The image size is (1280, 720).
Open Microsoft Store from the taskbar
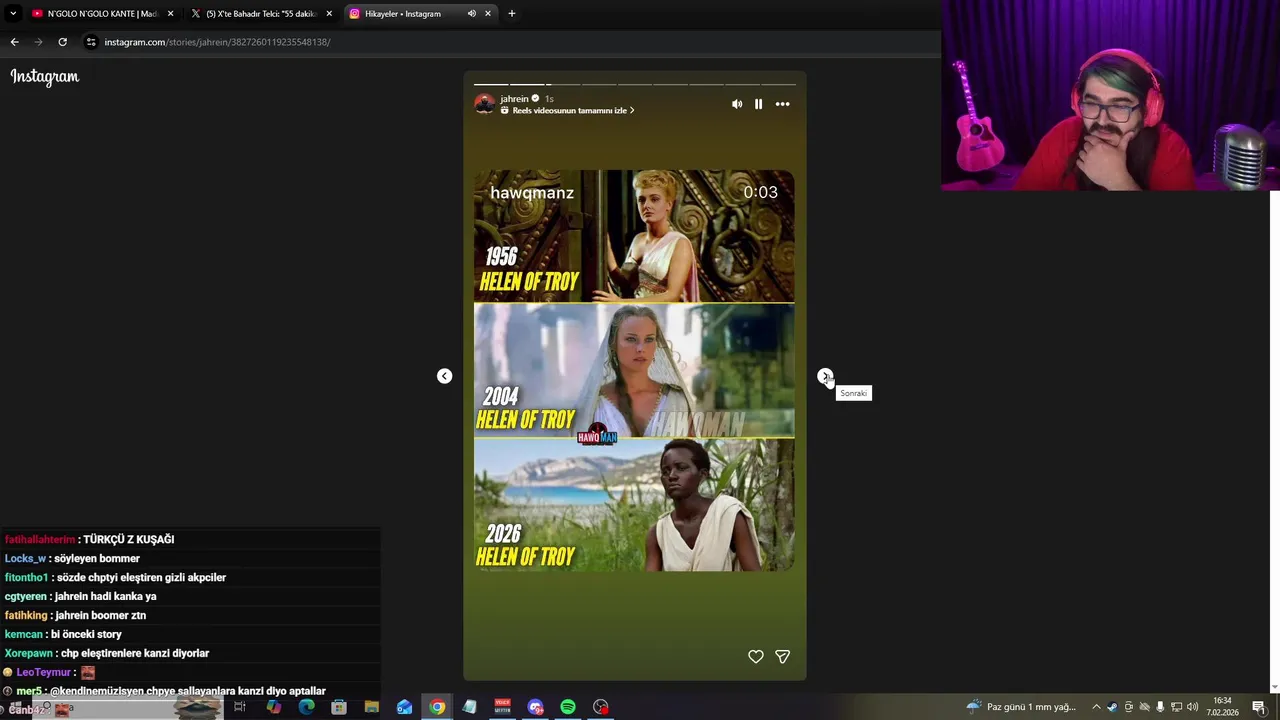pos(339,707)
